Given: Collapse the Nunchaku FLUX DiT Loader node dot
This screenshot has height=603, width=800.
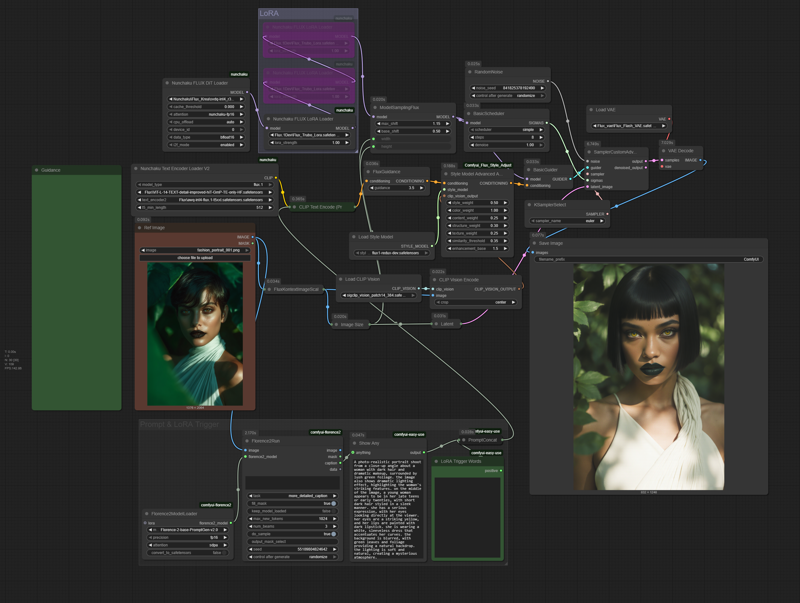Looking at the screenshot, I should (x=167, y=83).
